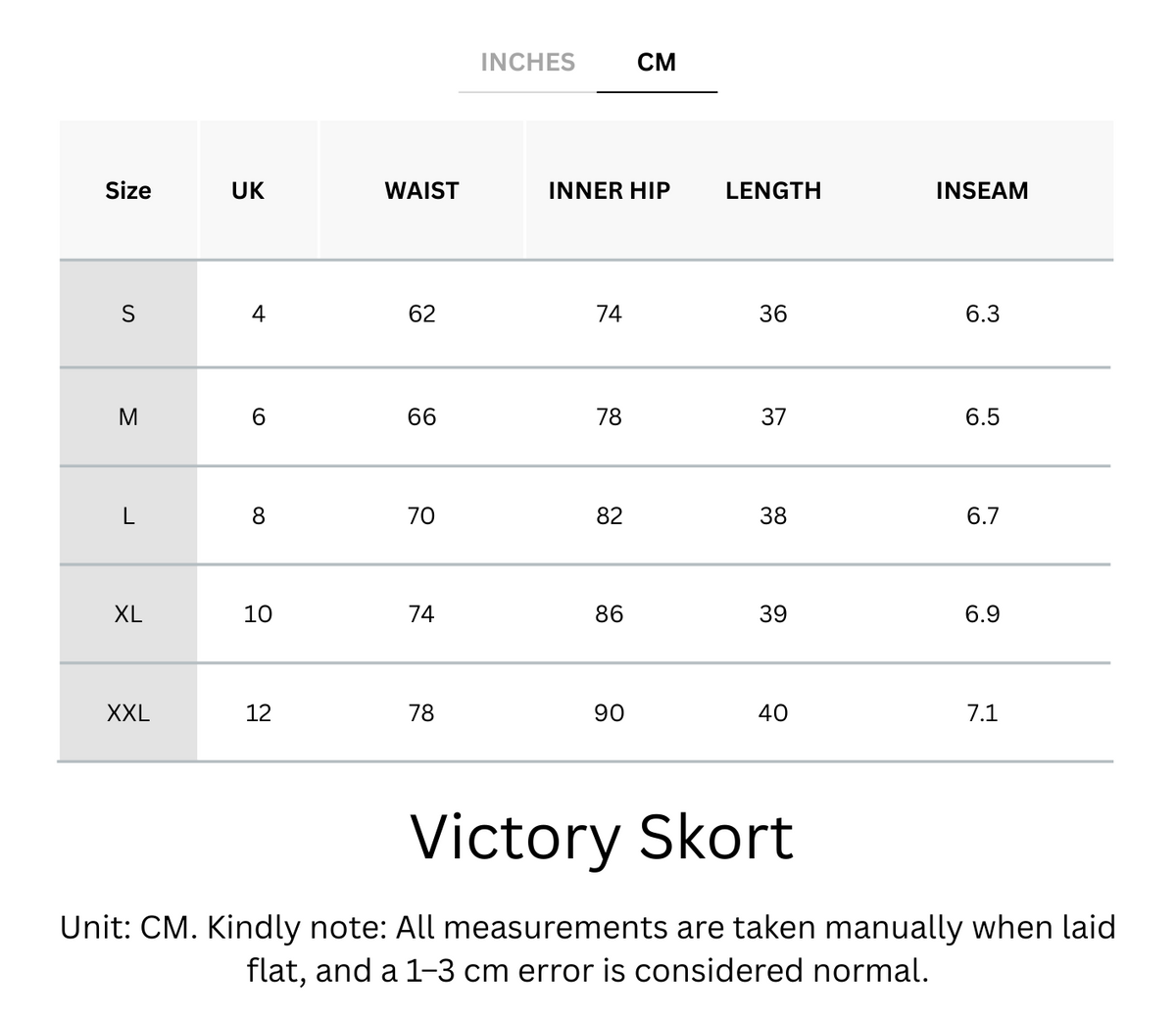
Task: Select the XXL size row label
Action: tap(128, 712)
